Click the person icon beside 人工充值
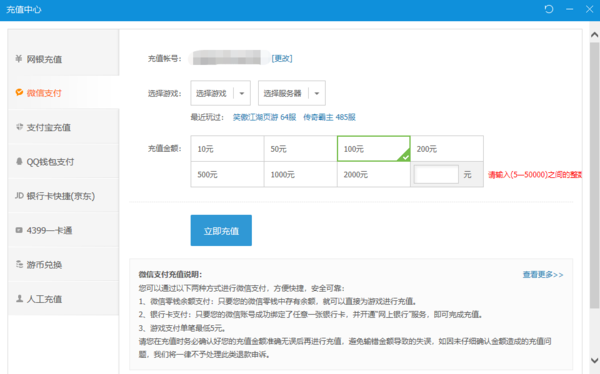Viewport: 600px width, 374px height. pos(19,299)
